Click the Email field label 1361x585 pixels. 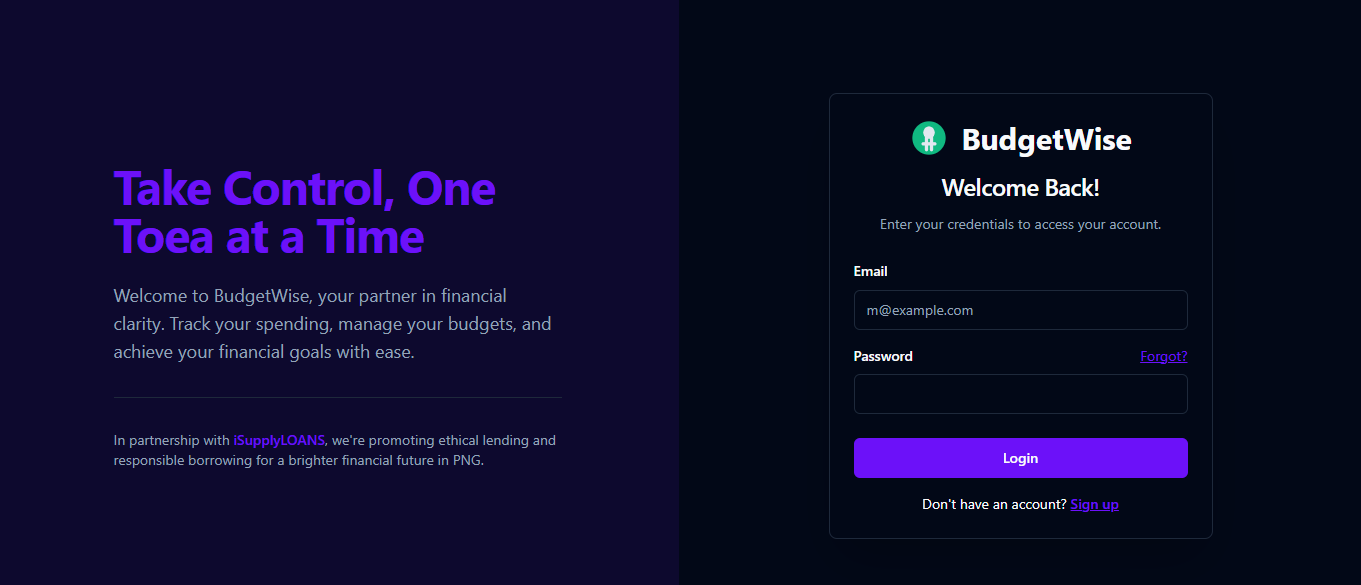click(870, 271)
